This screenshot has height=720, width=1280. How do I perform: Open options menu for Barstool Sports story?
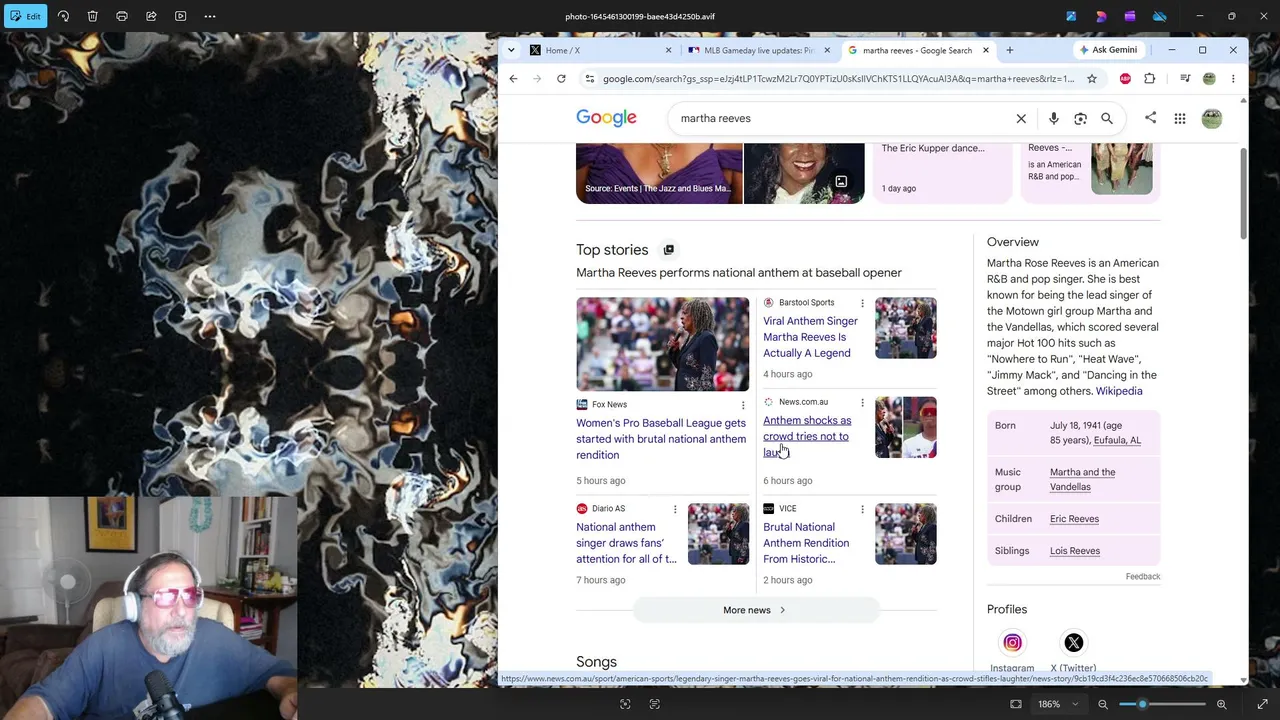862,303
